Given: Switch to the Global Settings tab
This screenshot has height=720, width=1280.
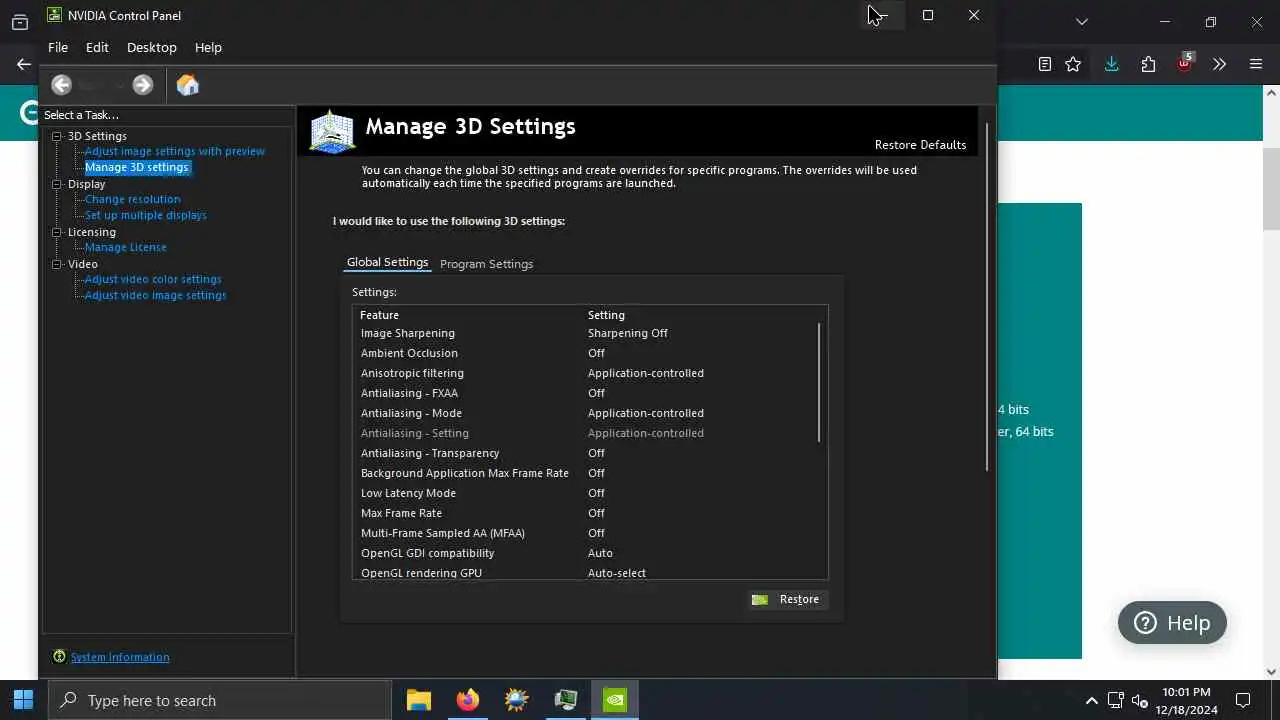Looking at the screenshot, I should [x=387, y=262].
